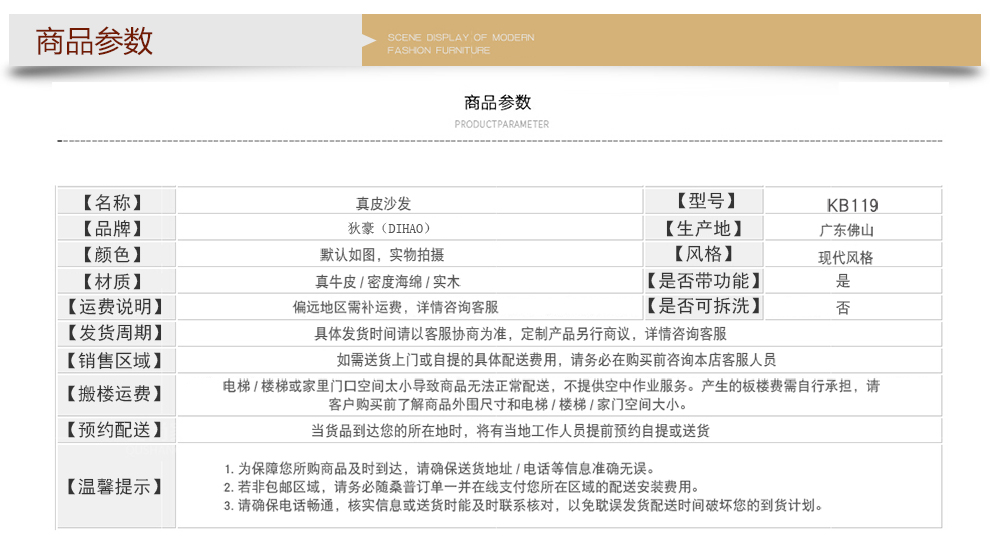Select the 当货品到达您的所在地时 row text
The width and height of the screenshot is (990, 547).
point(510,431)
